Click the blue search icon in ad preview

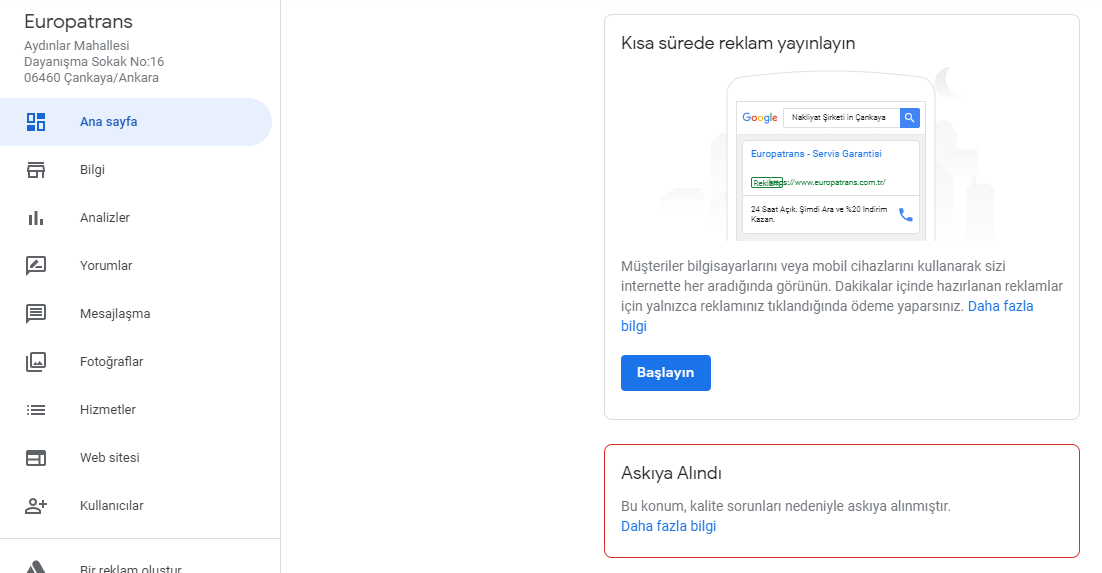tap(909, 117)
